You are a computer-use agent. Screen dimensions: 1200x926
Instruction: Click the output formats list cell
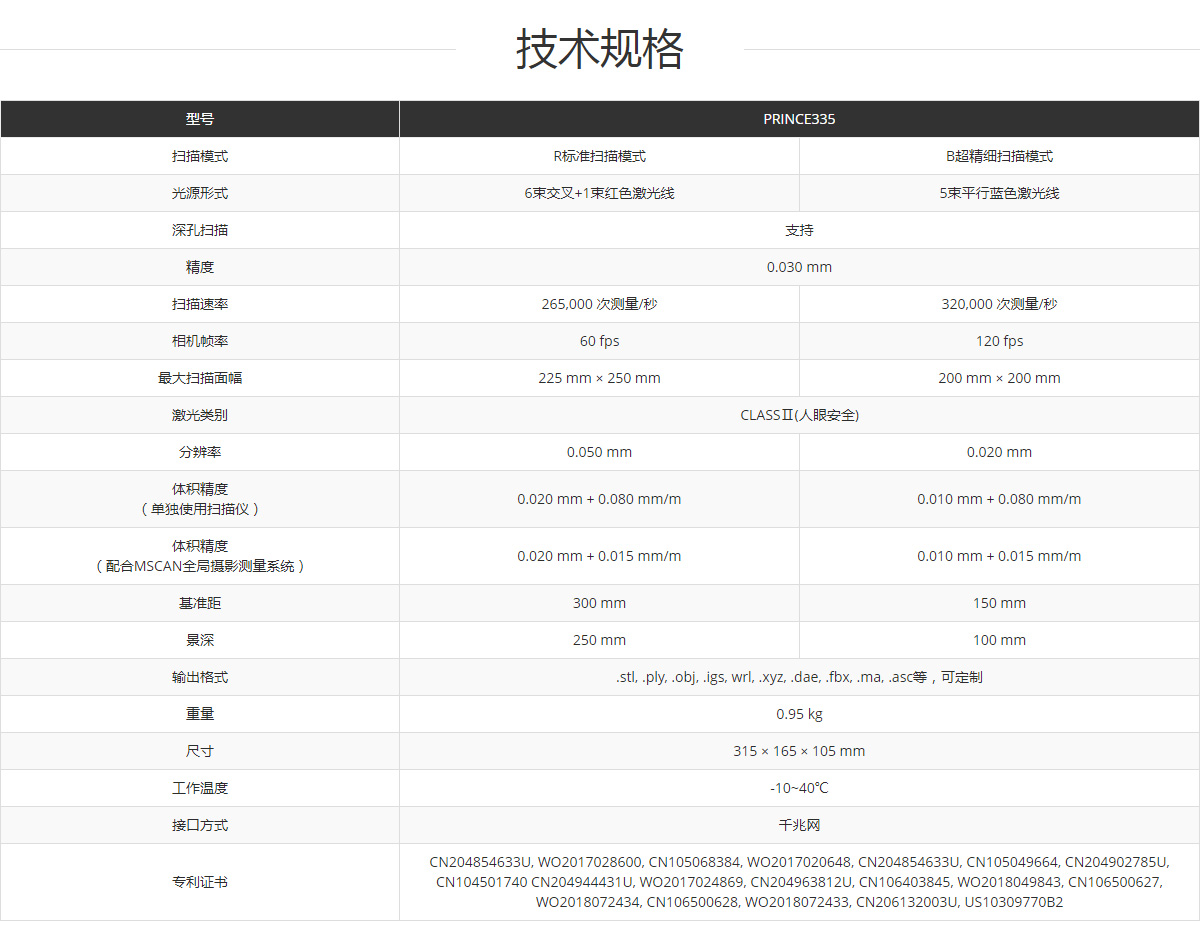click(x=799, y=677)
